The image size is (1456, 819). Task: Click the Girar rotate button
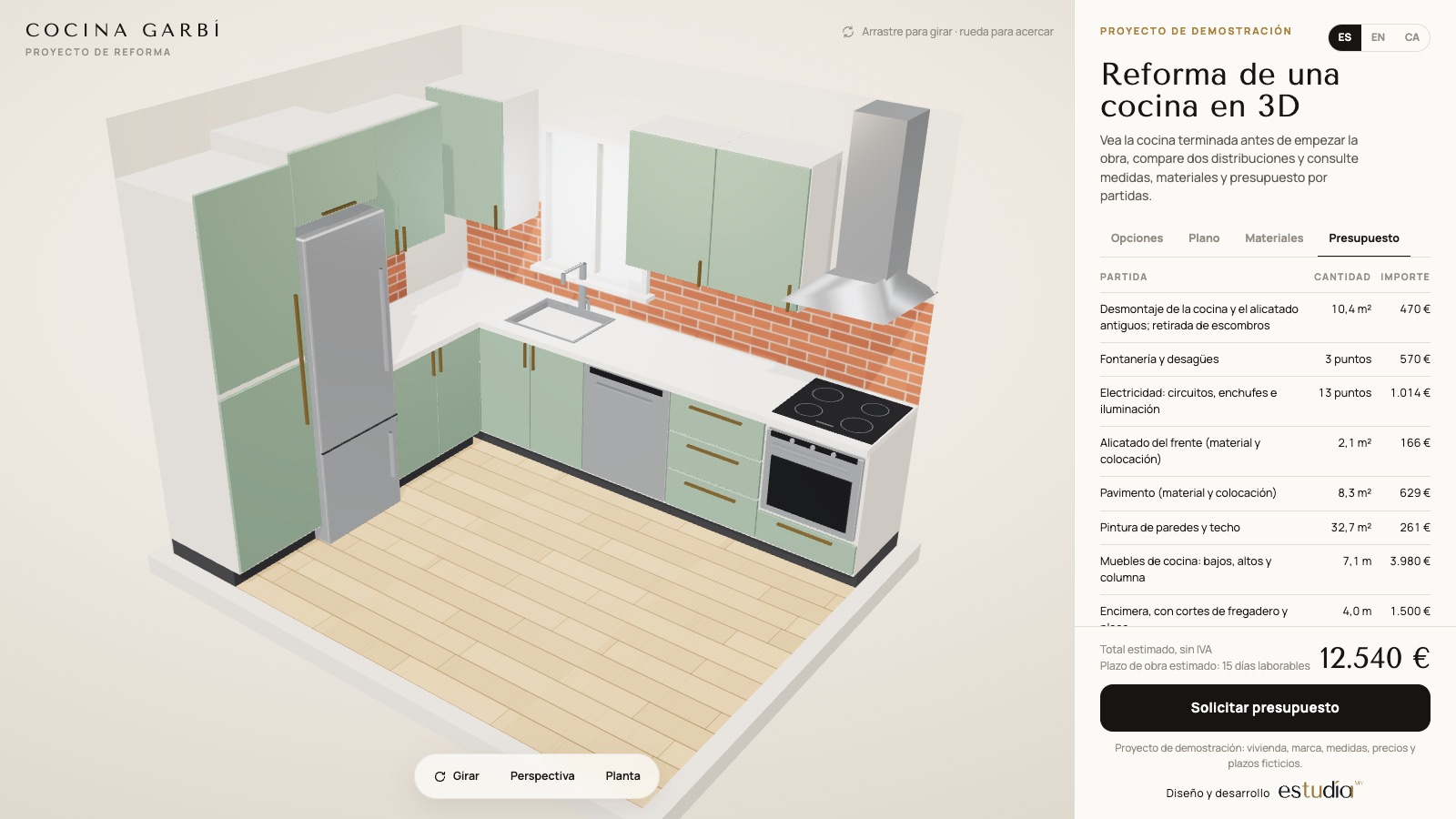point(457,776)
